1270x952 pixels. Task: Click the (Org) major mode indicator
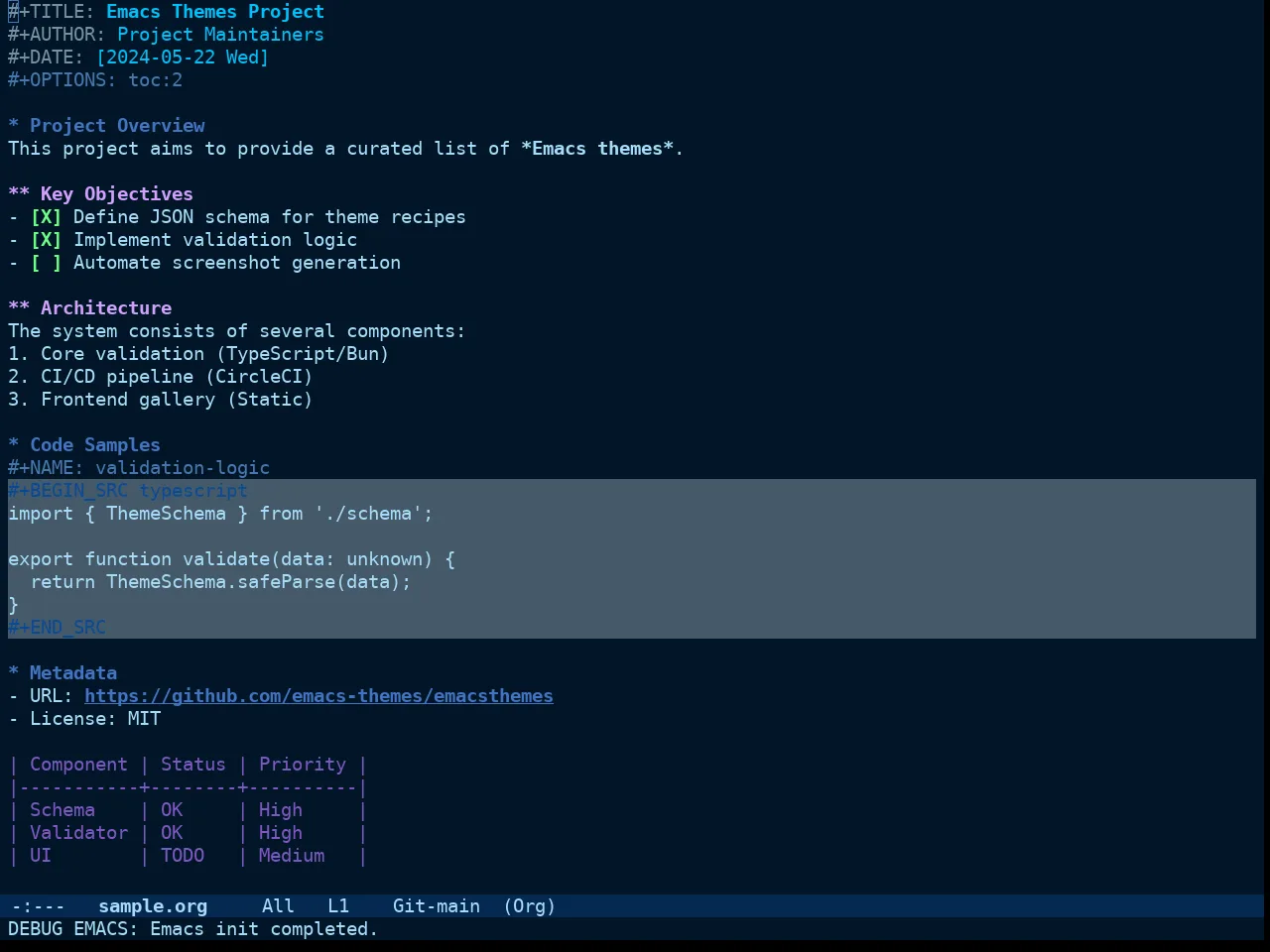pyautogui.click(x=529, y=906)
